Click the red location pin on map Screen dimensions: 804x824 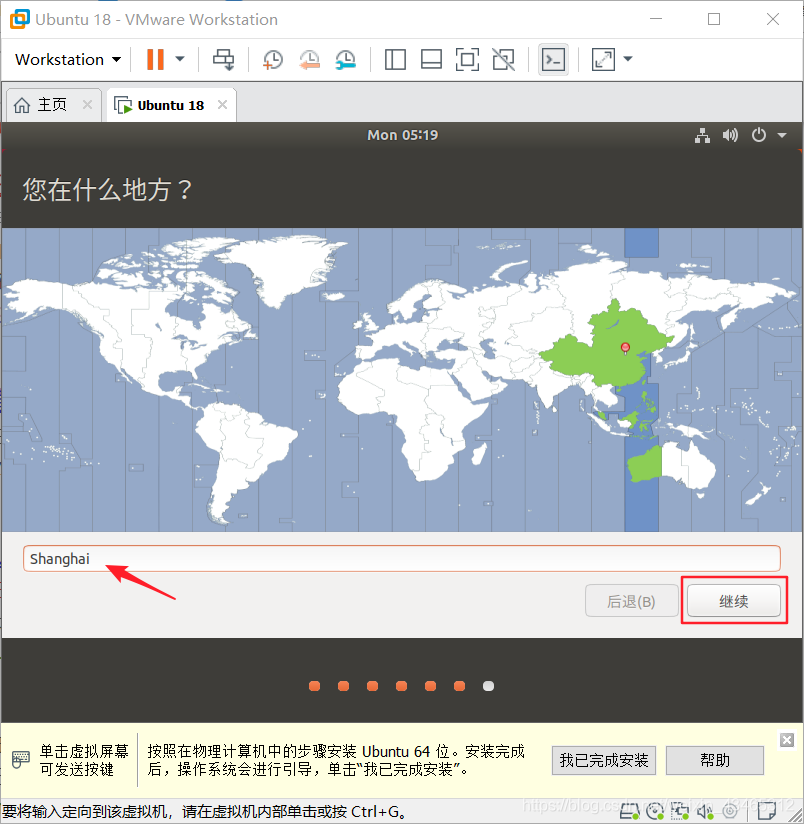pyautogui.click(x=625, y=348)
